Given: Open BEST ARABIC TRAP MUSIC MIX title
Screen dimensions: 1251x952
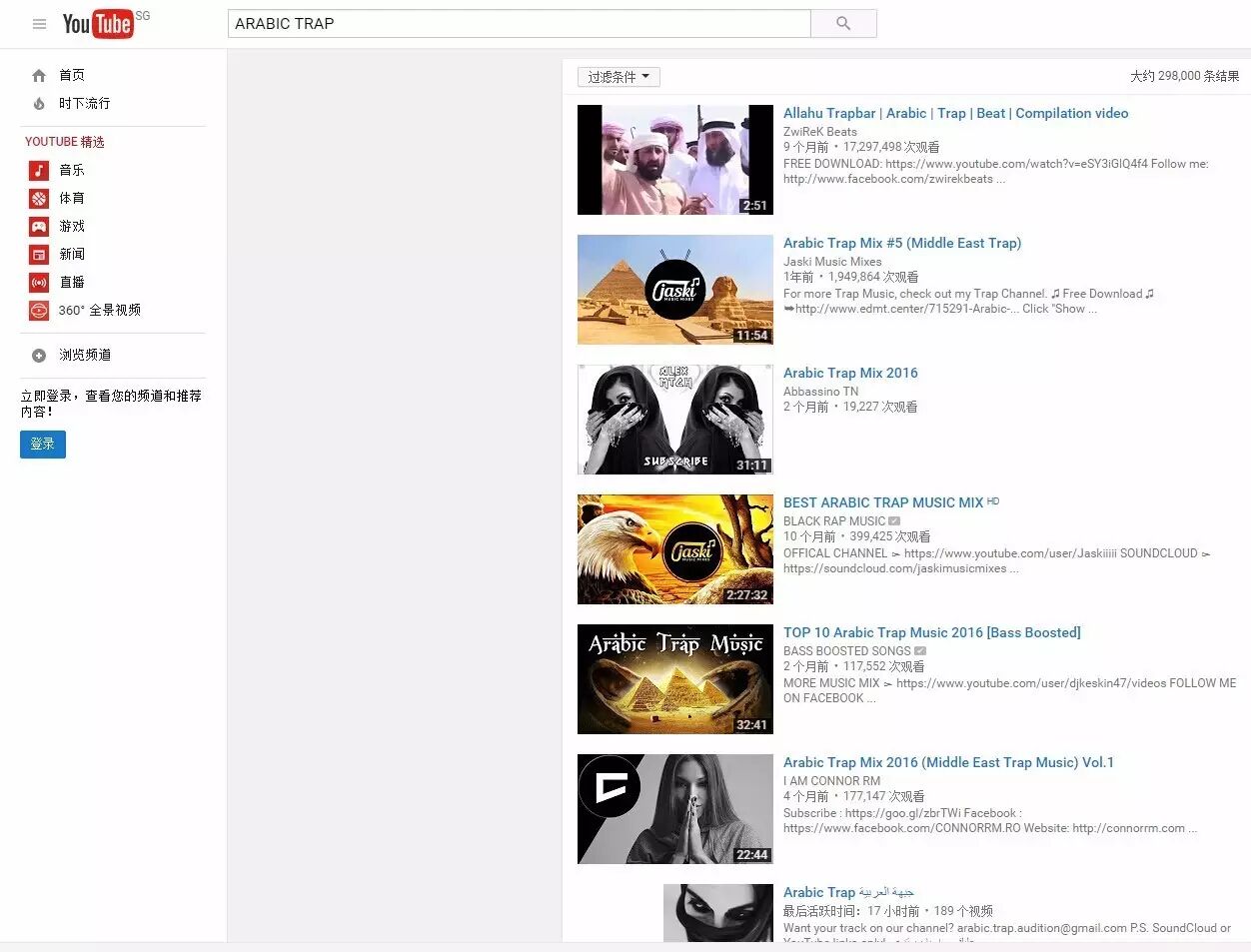Looking at the screenshot, I should (883, 503).
